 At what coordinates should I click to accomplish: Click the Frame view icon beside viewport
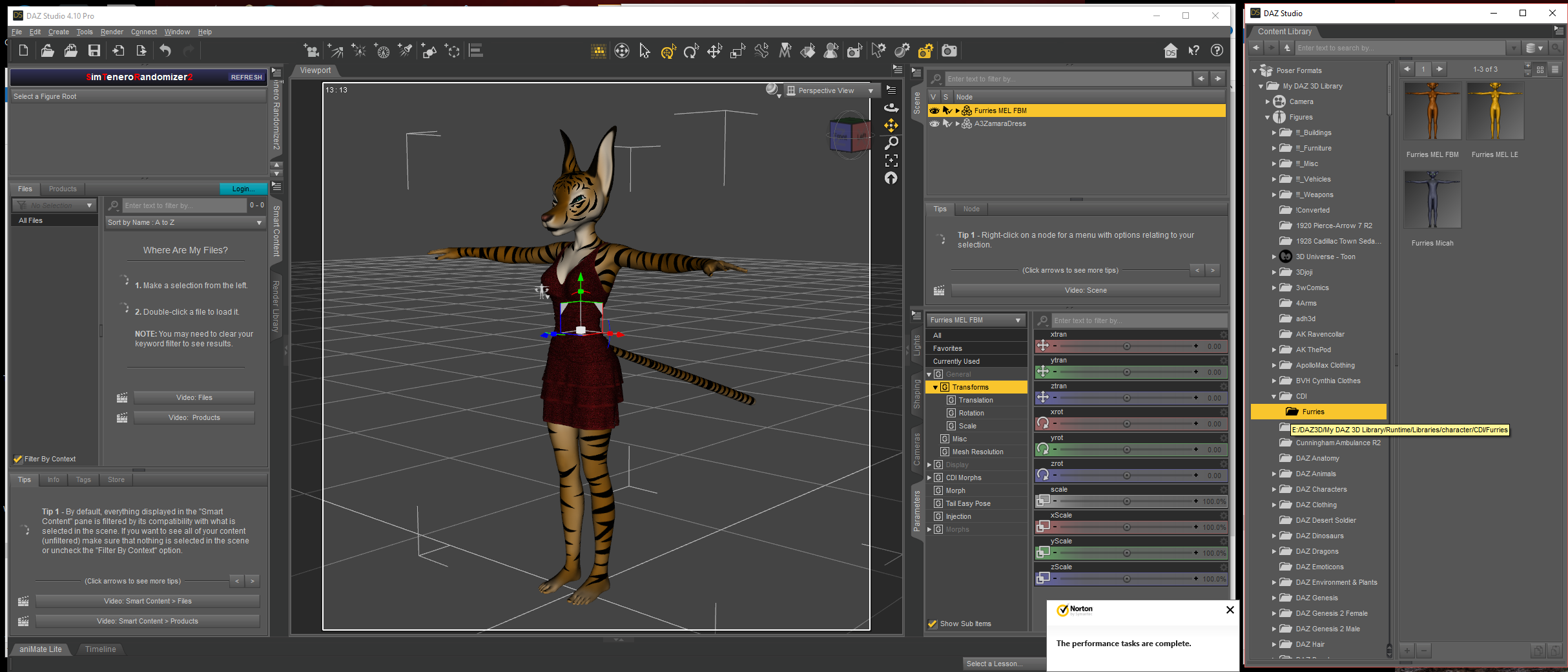click(x=891, y=160)
